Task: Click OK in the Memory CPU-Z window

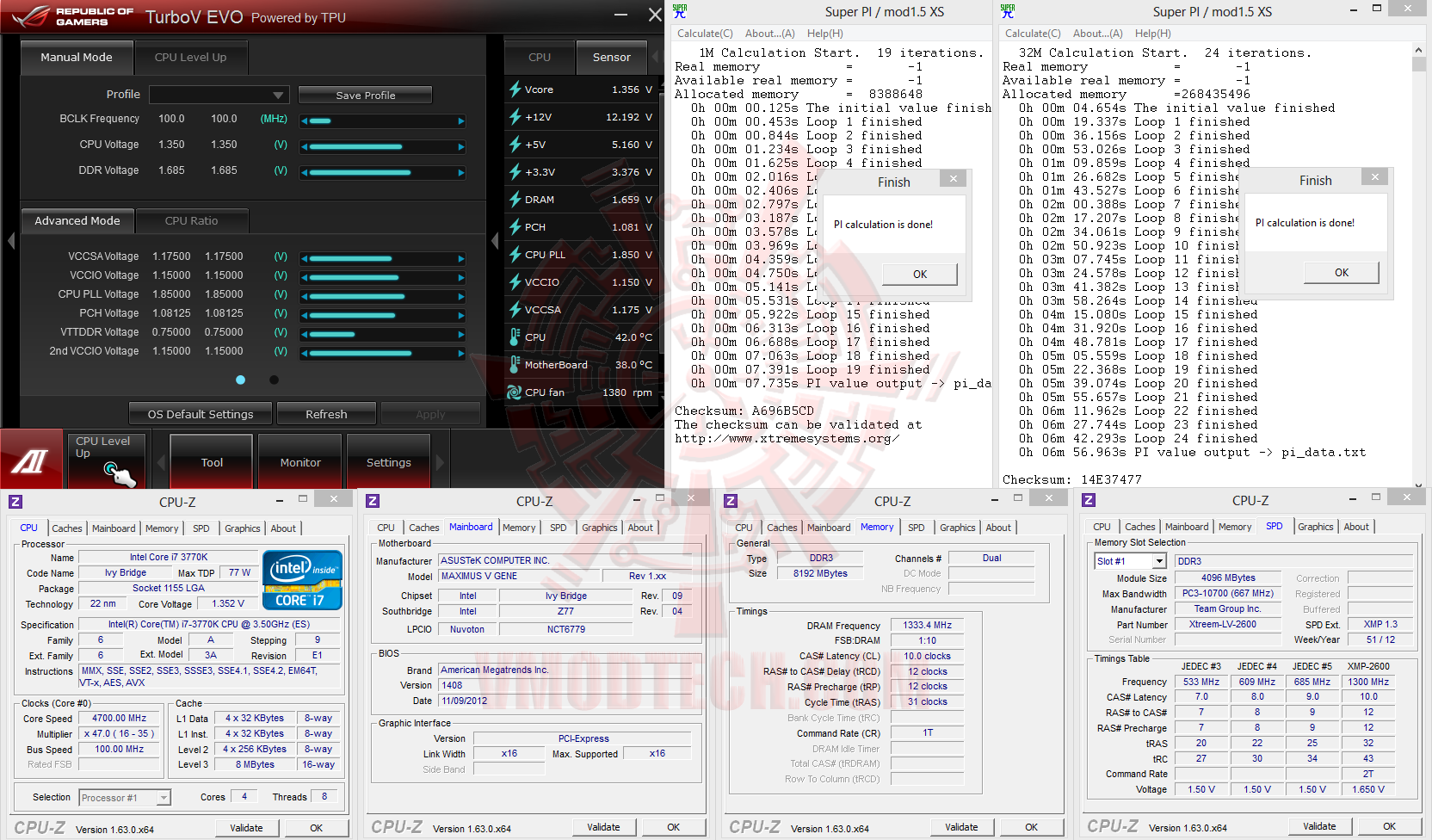Action: [1031, 827]
